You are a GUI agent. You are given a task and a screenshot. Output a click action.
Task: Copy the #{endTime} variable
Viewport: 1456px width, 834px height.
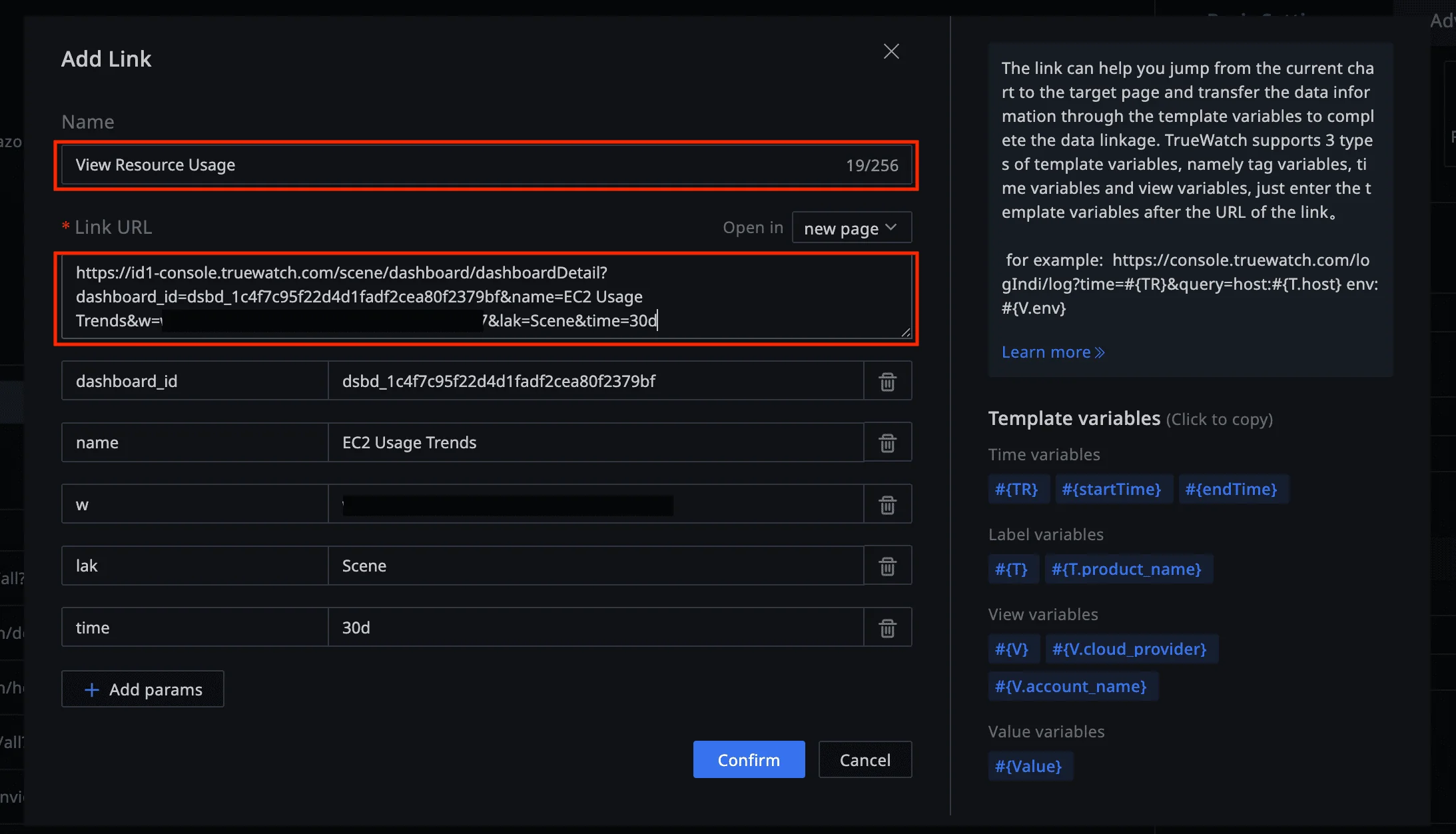(1231, 490)
